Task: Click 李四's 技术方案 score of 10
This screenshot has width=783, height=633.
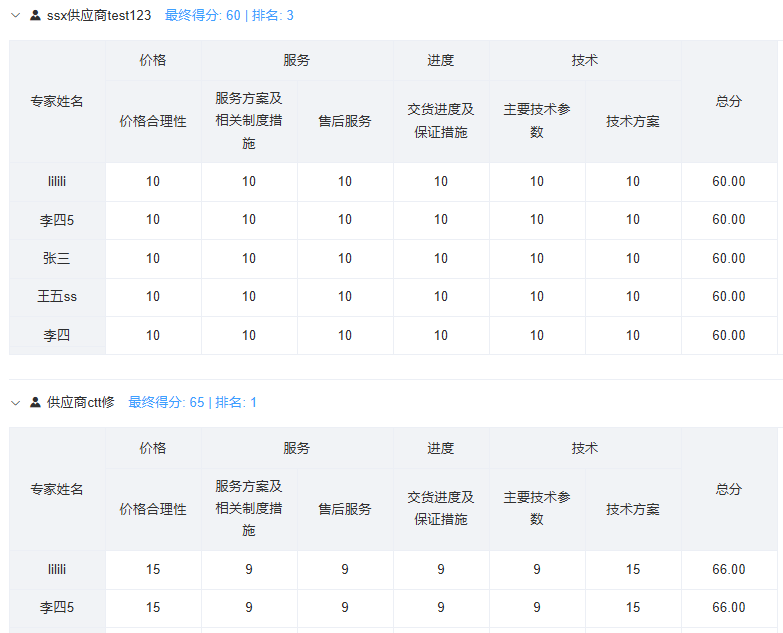Action: click(633, 335)
